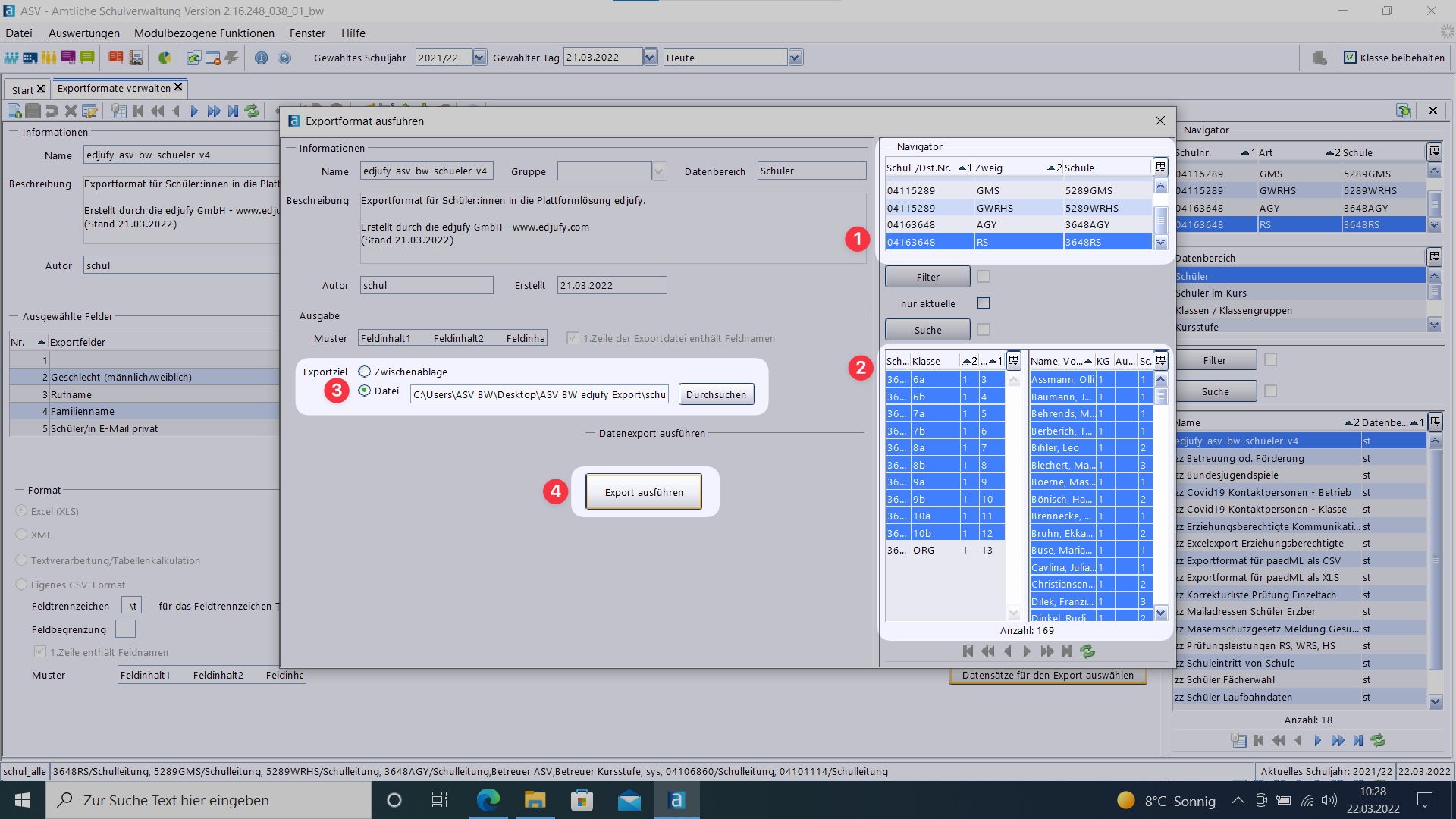Open the Heute dropdown arrow
The height and width of the screenshot is (819, 1456).
(x=795, y=58)
